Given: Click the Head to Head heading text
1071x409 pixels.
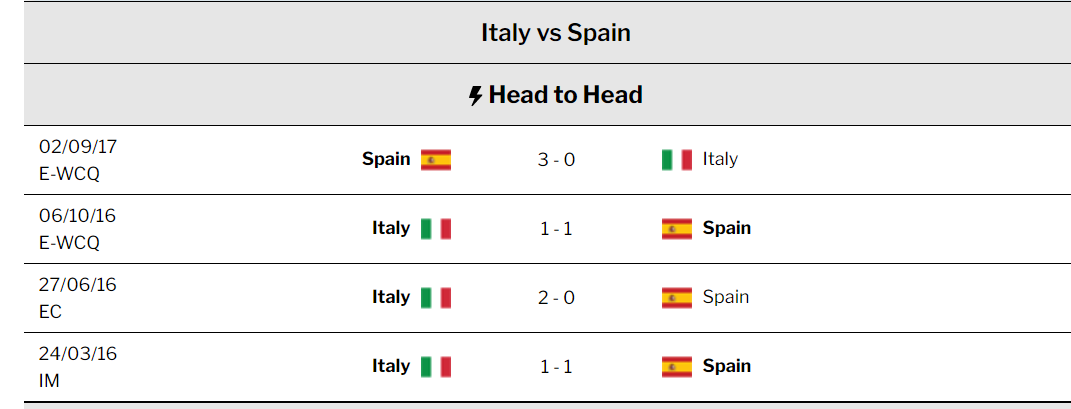Looking at the screenshot, I should point(566,95).
